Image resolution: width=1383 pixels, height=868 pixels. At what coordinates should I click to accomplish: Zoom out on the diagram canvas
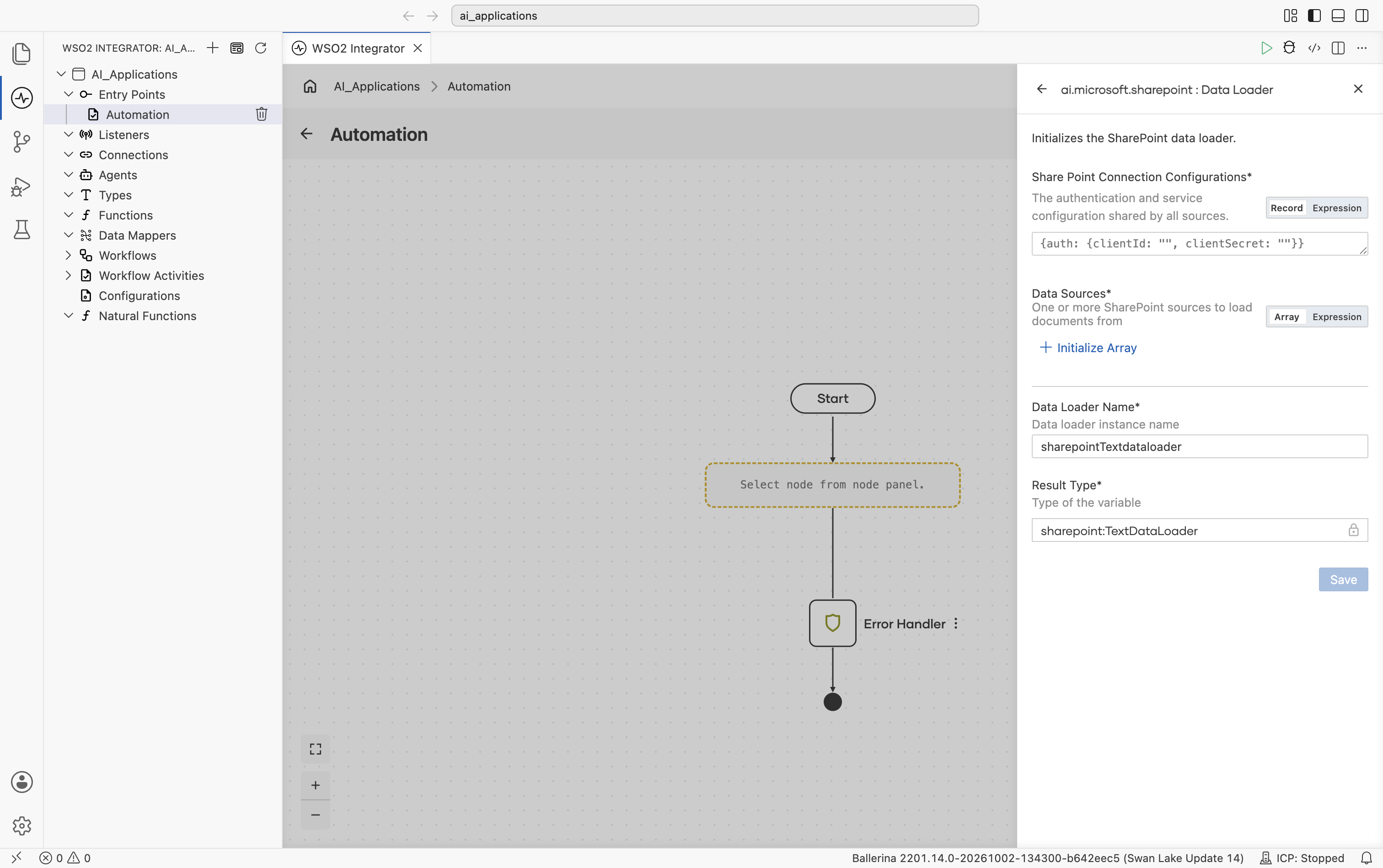(315, 814)
